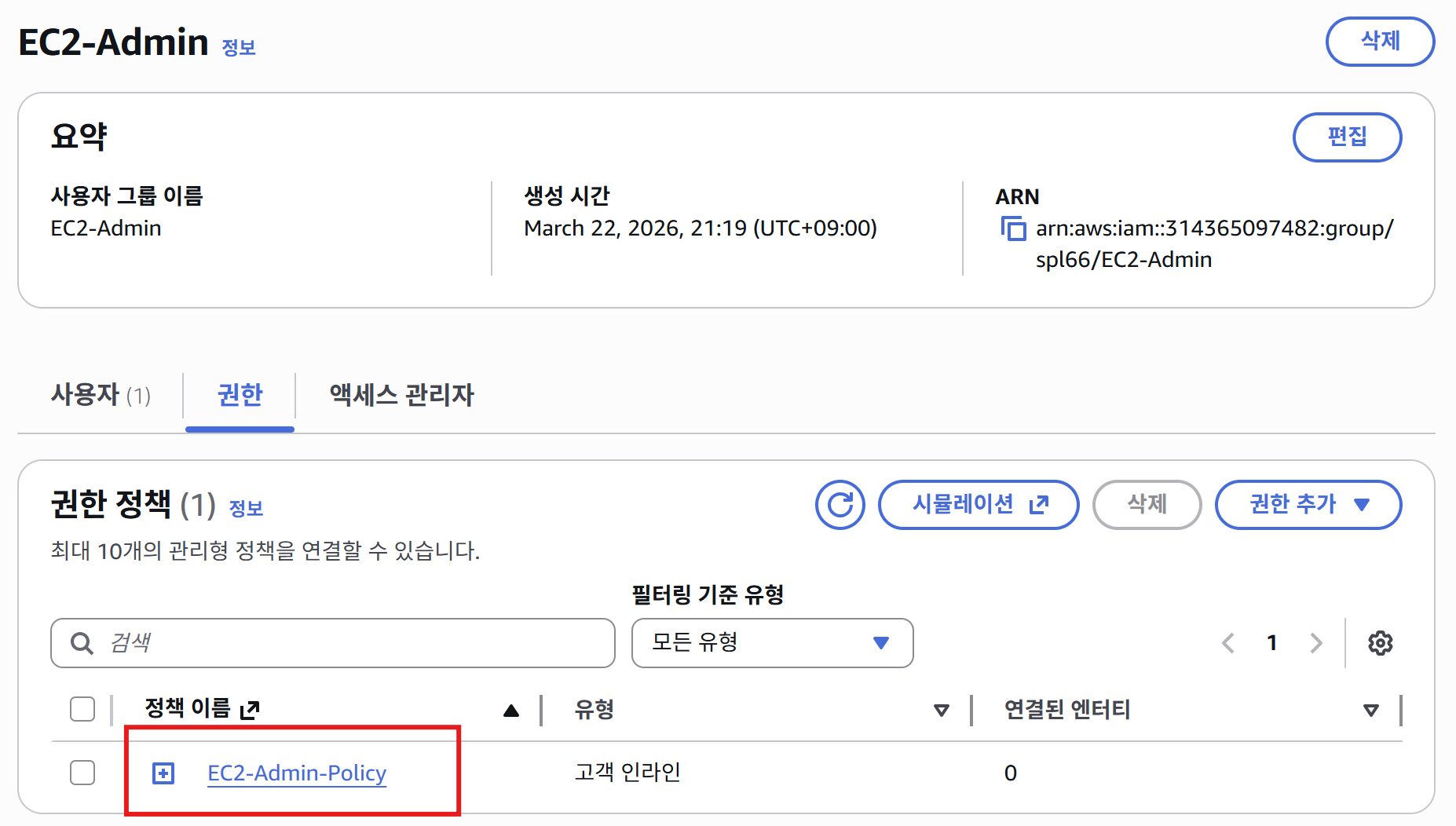1456x826 pixels.
Task: Click the previous page left arrow
Action: (x=1227, y=642)
